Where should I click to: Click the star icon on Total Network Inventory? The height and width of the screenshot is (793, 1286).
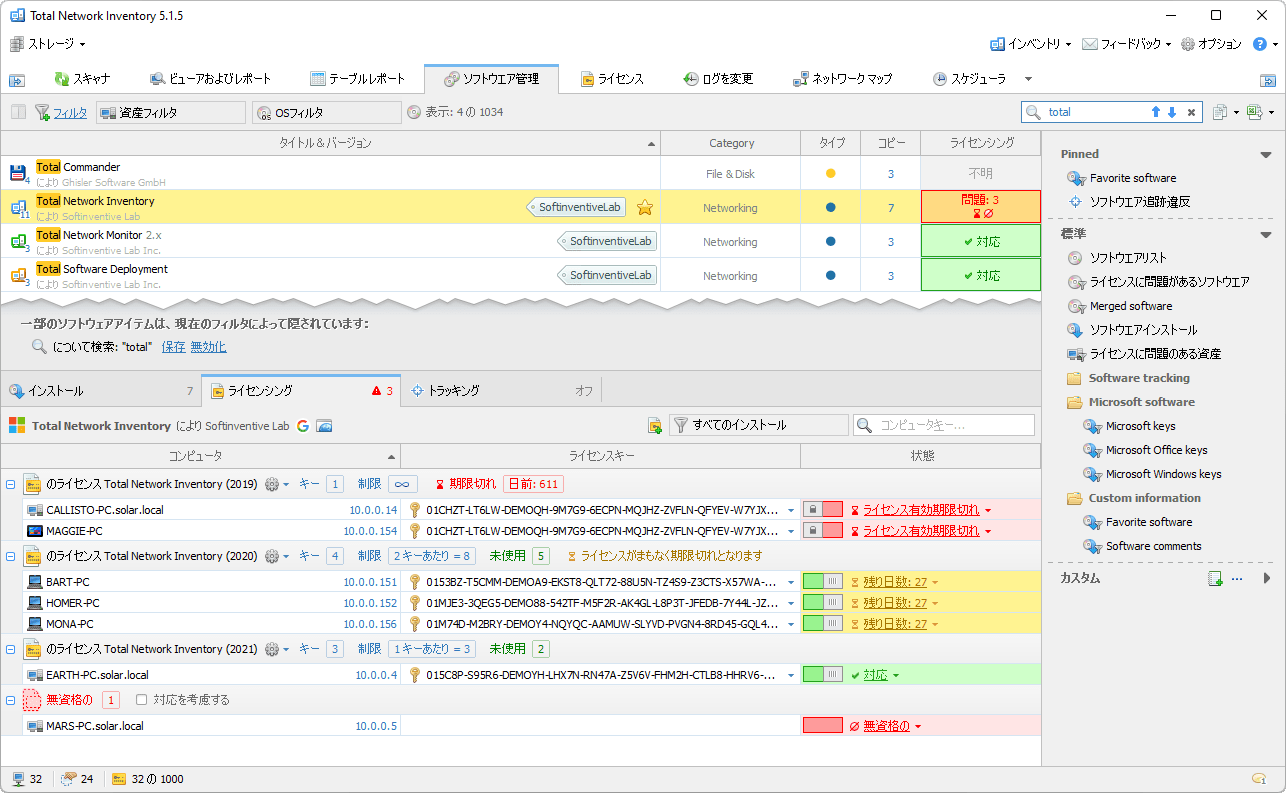[x=645, y=208]
